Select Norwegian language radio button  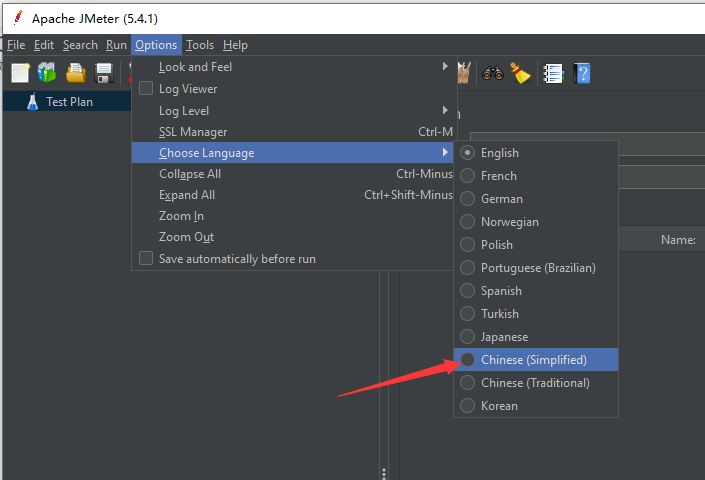pos(467,222)
